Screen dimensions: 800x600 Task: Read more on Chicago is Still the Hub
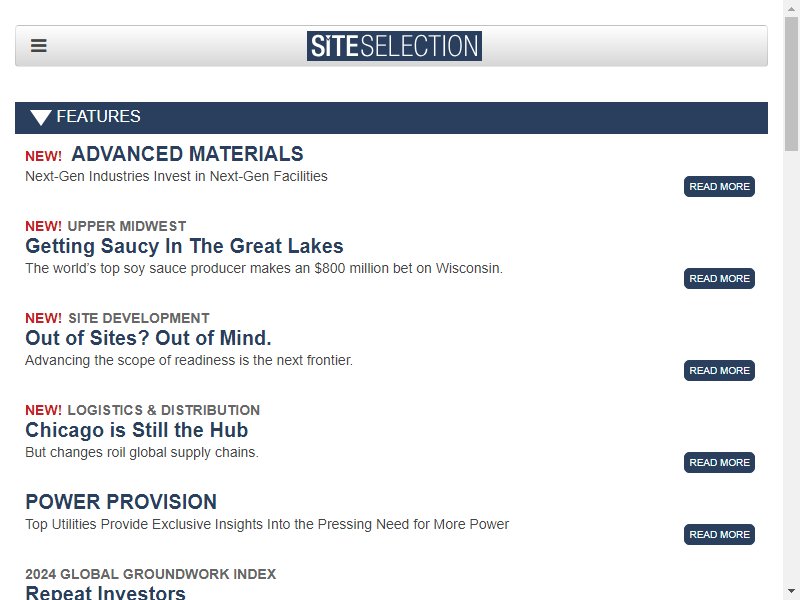[719, 462]
